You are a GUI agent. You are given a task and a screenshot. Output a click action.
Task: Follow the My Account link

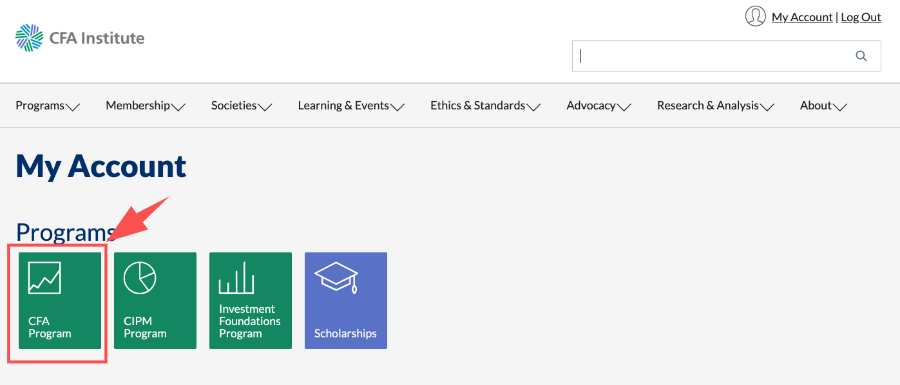802,17
